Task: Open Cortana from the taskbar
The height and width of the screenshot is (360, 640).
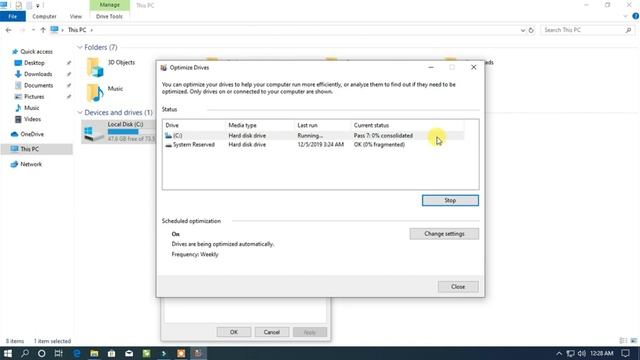Action: coord(41,353)
